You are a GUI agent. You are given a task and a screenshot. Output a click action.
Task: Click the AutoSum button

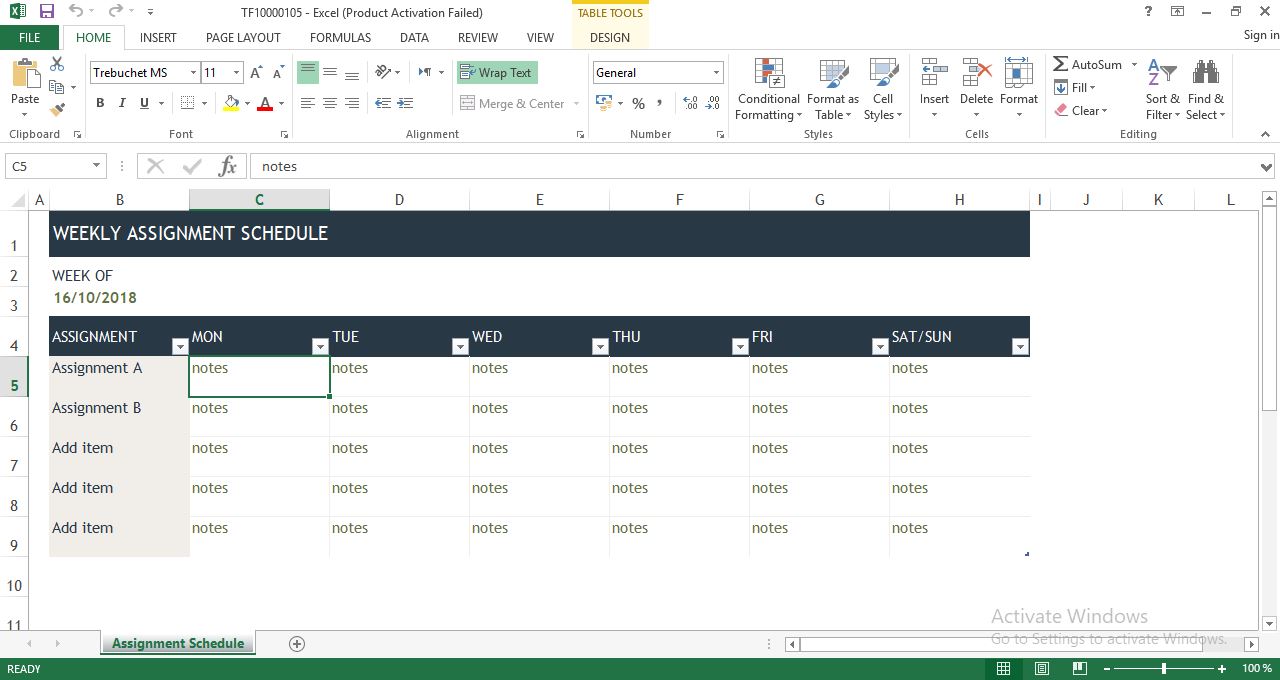1088,64
